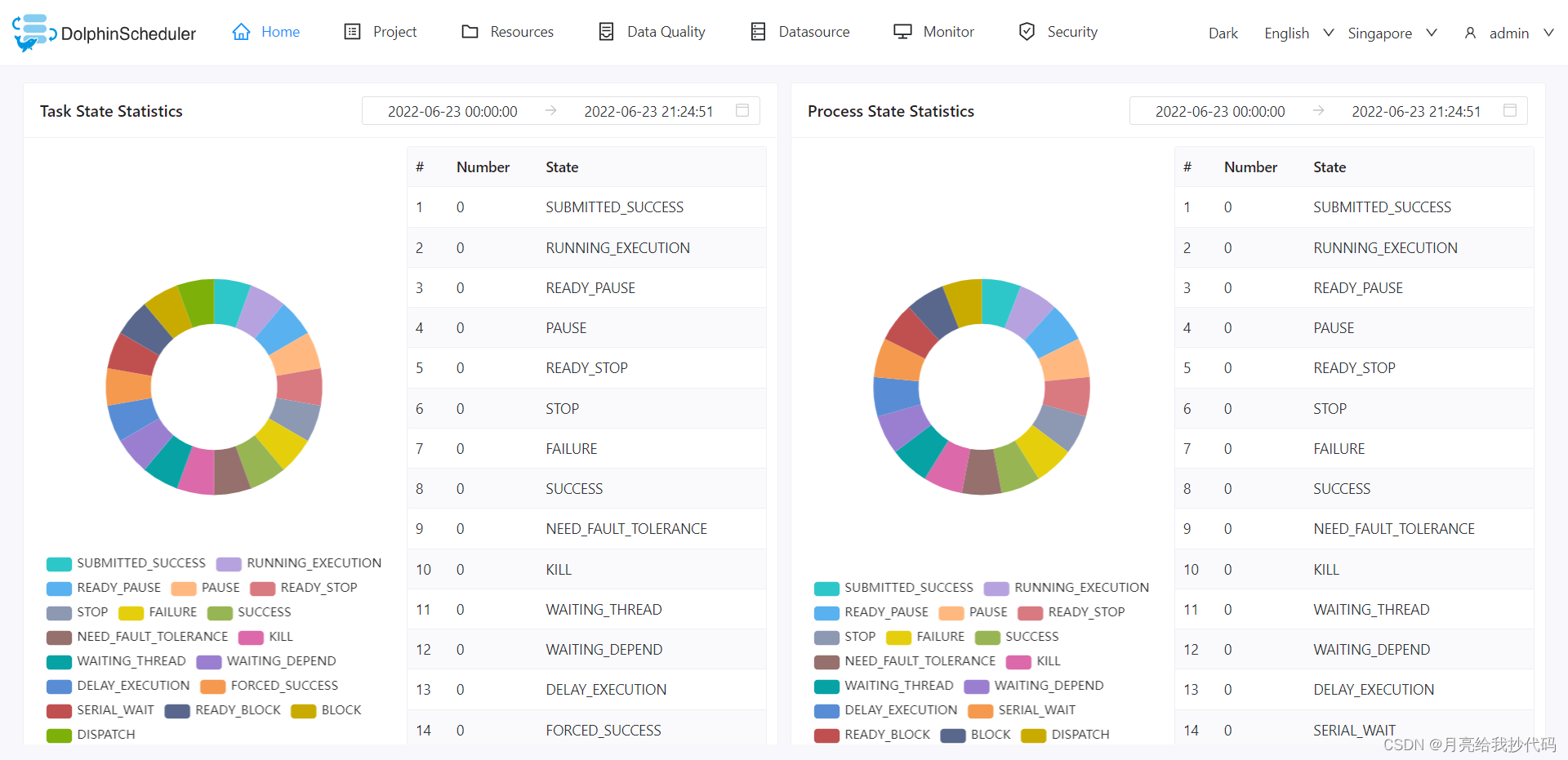Expand the English language dropdown
The height and width of the screenshot is (760, 1568).
click(x=1298, y=33)
